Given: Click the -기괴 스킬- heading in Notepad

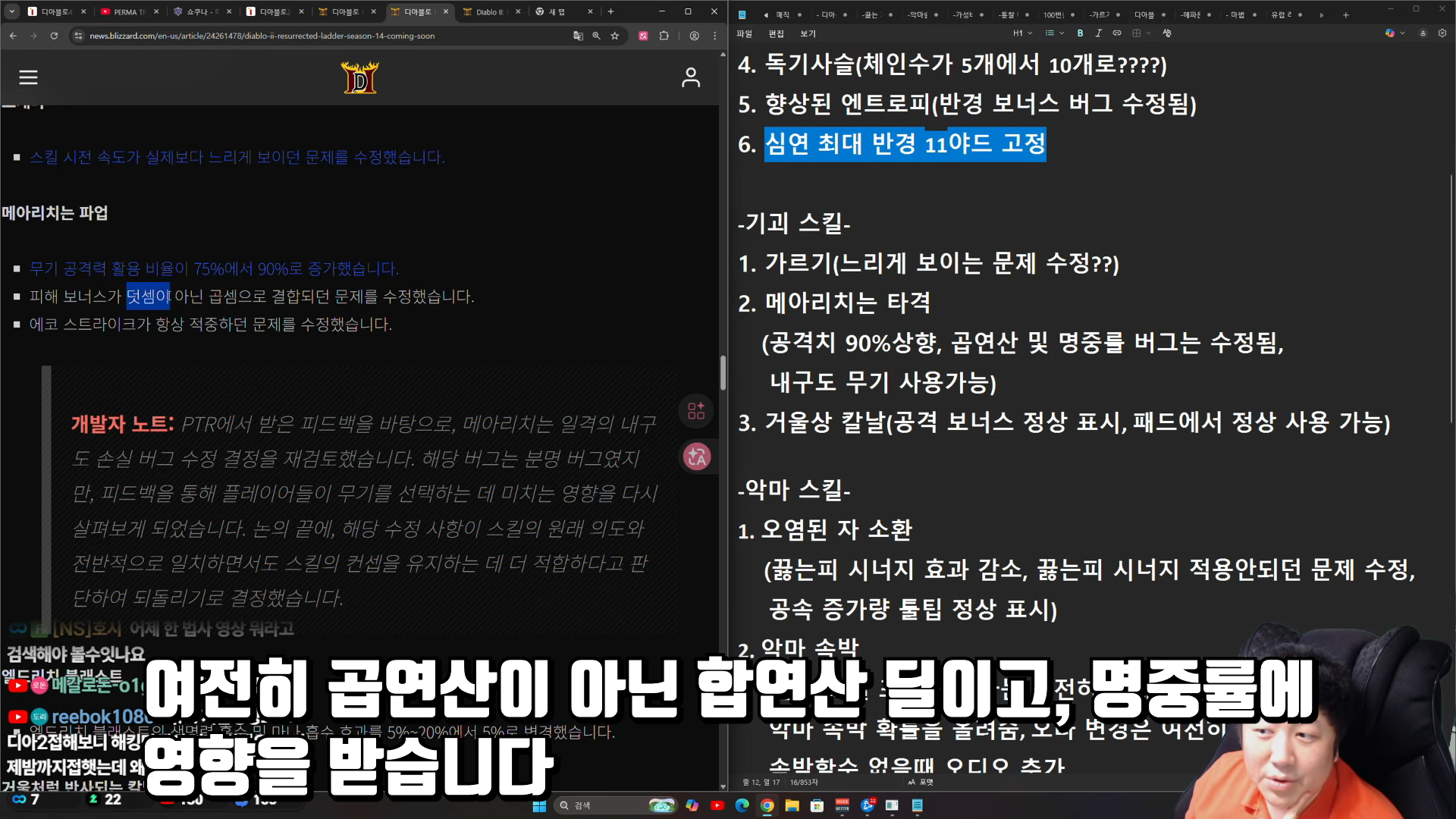Looking at the screenshot, I should [794, 223].
